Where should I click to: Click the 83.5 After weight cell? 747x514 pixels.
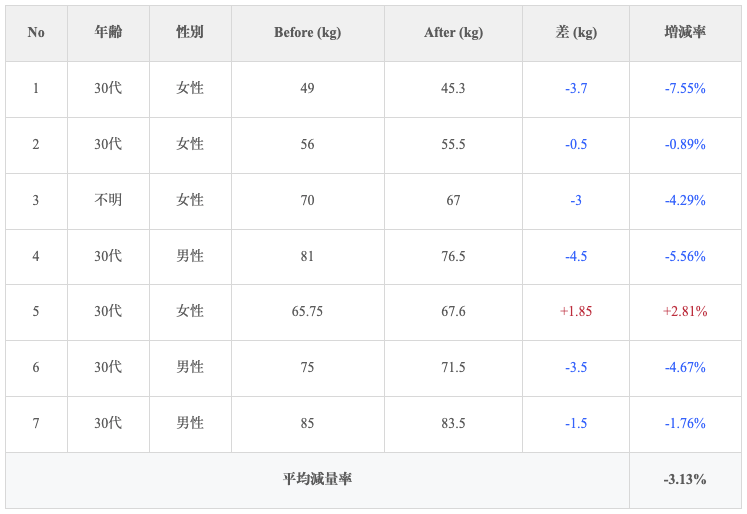click(453, 424)
